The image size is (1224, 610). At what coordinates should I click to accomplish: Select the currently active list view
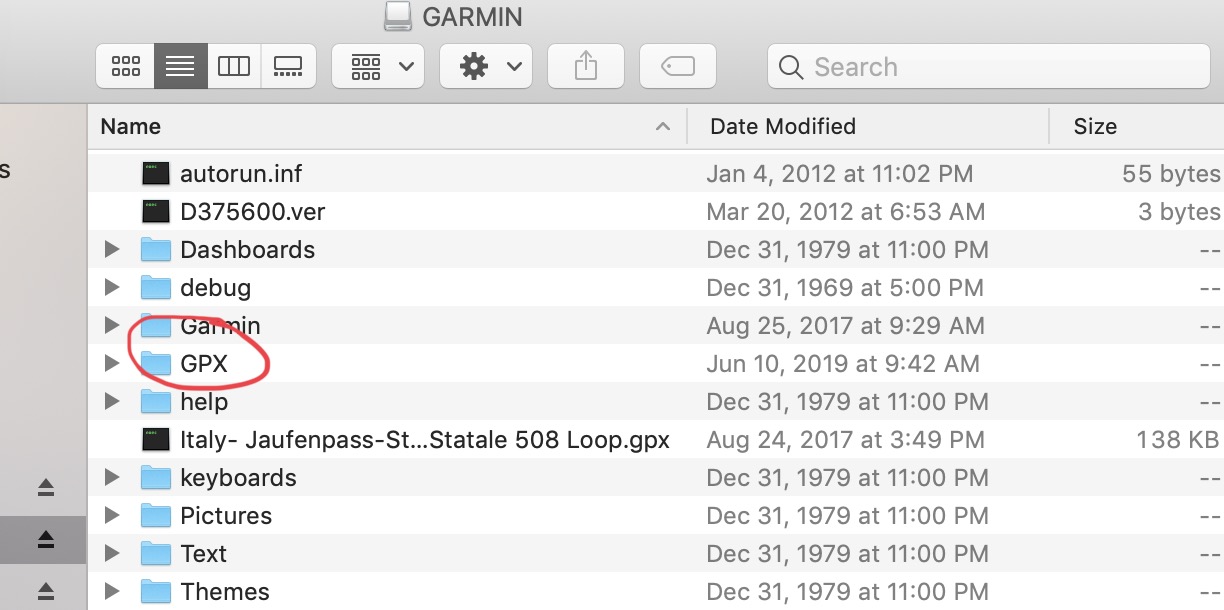179,66
